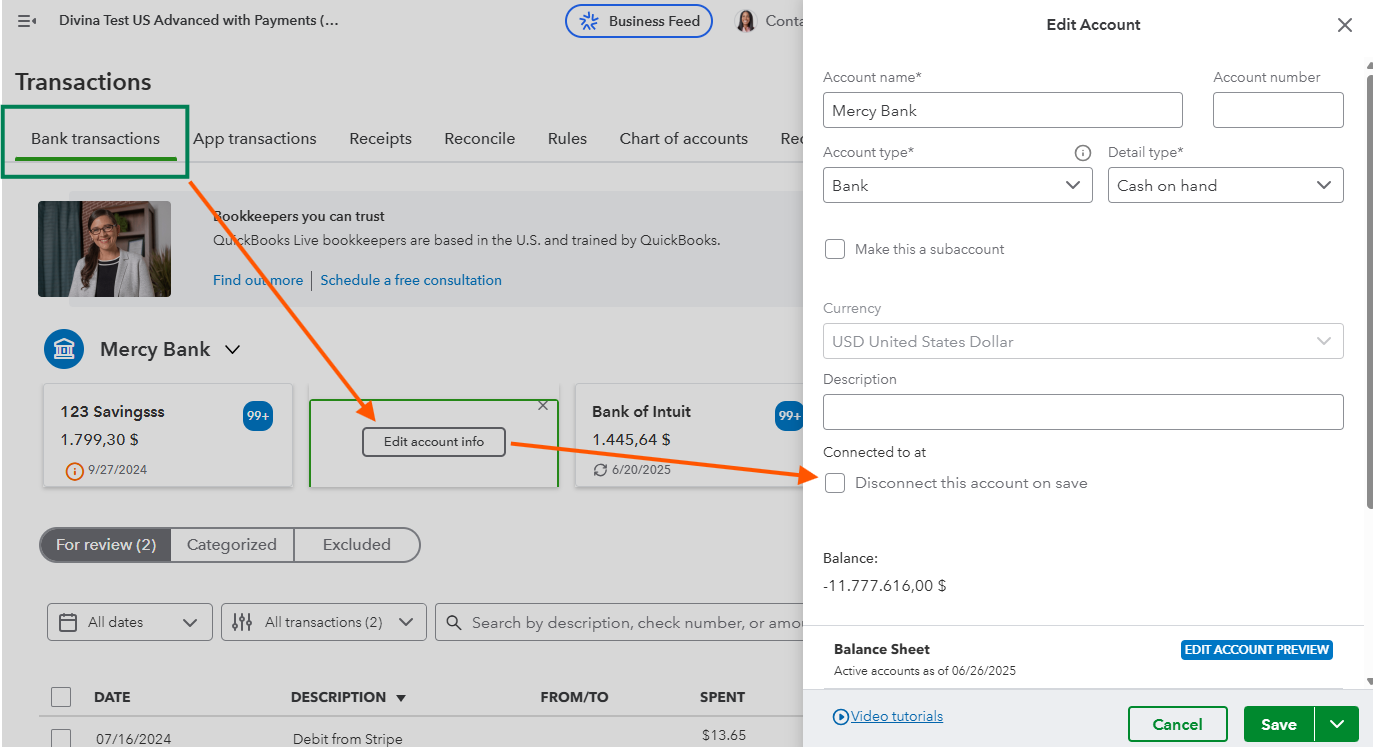
Task: Click the Cancel button
Action: coord(1178,724)
